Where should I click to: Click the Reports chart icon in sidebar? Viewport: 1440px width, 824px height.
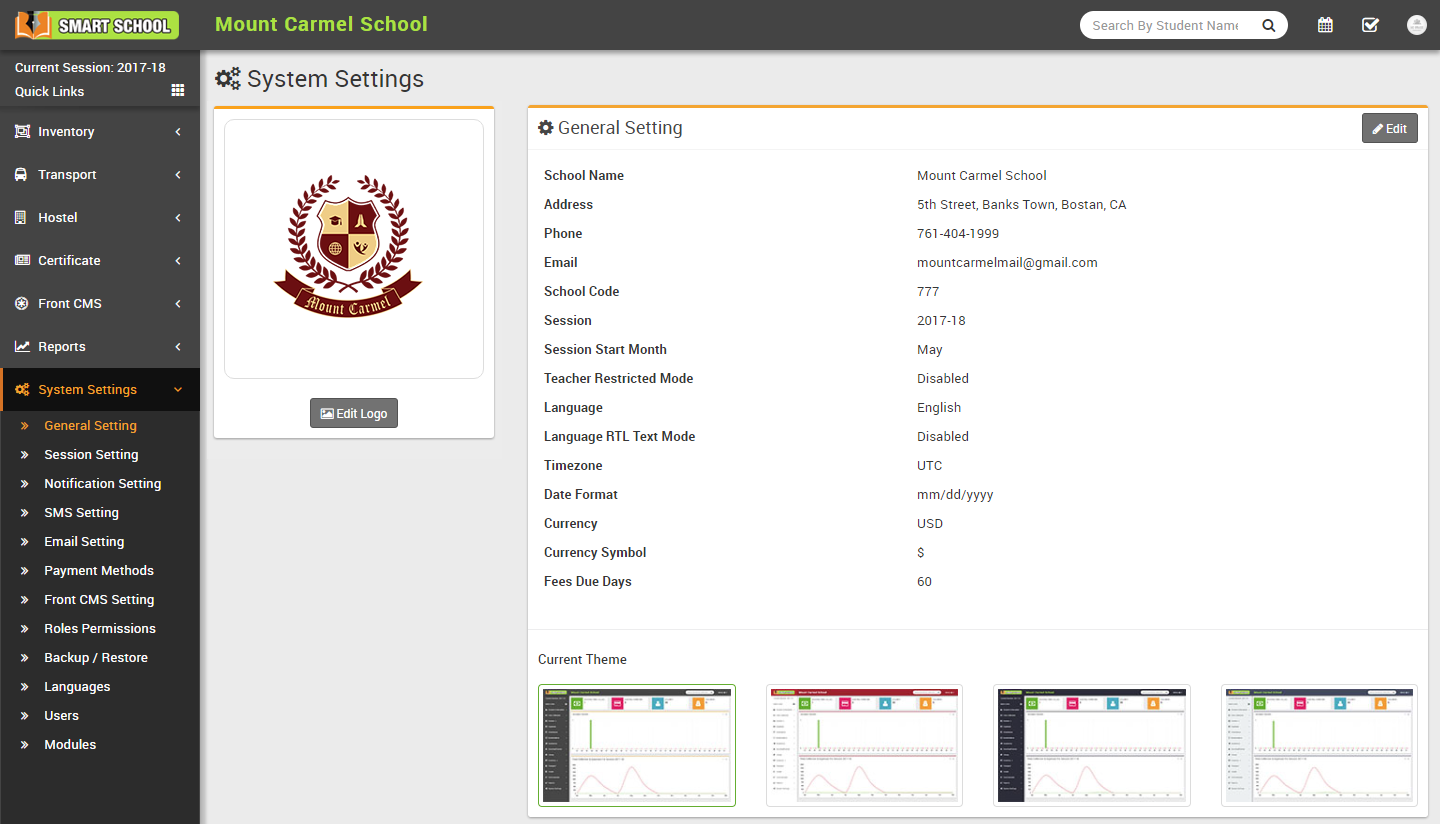point(21,347)
